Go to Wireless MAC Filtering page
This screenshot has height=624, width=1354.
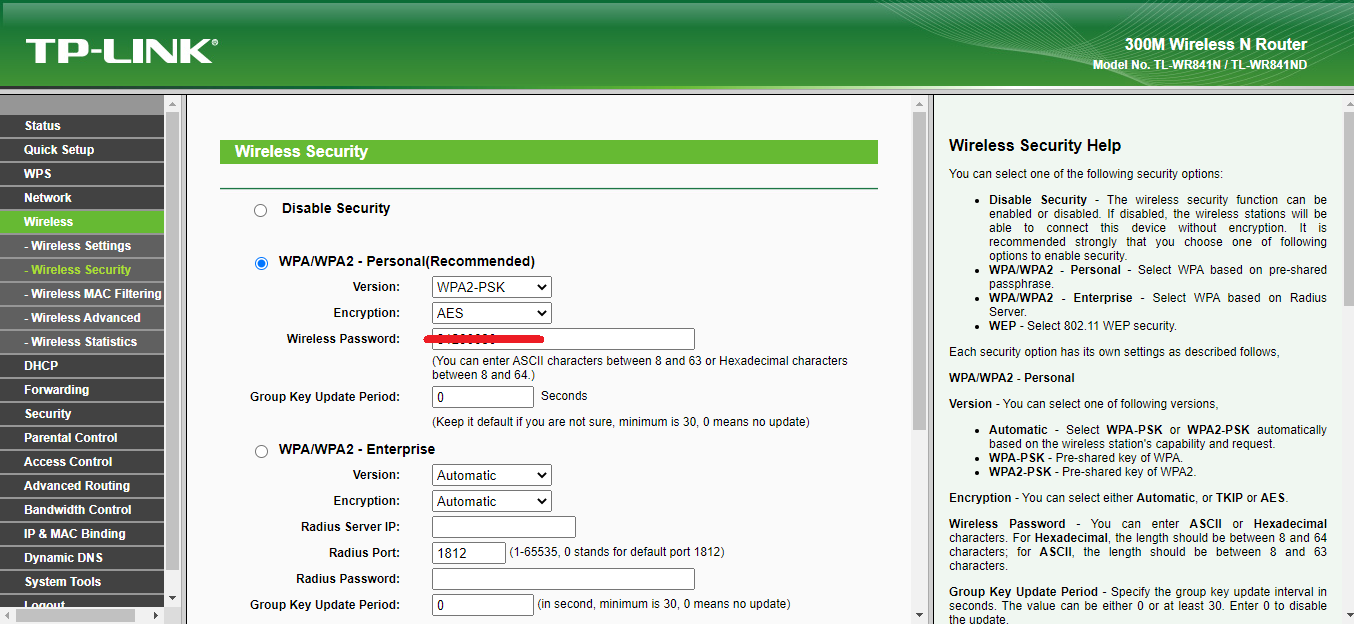[x=95, y=294]
